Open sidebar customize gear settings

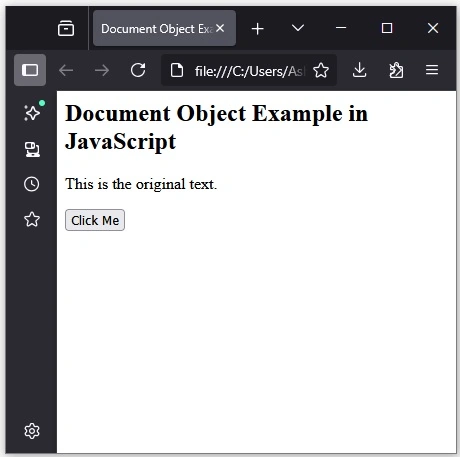32,431
